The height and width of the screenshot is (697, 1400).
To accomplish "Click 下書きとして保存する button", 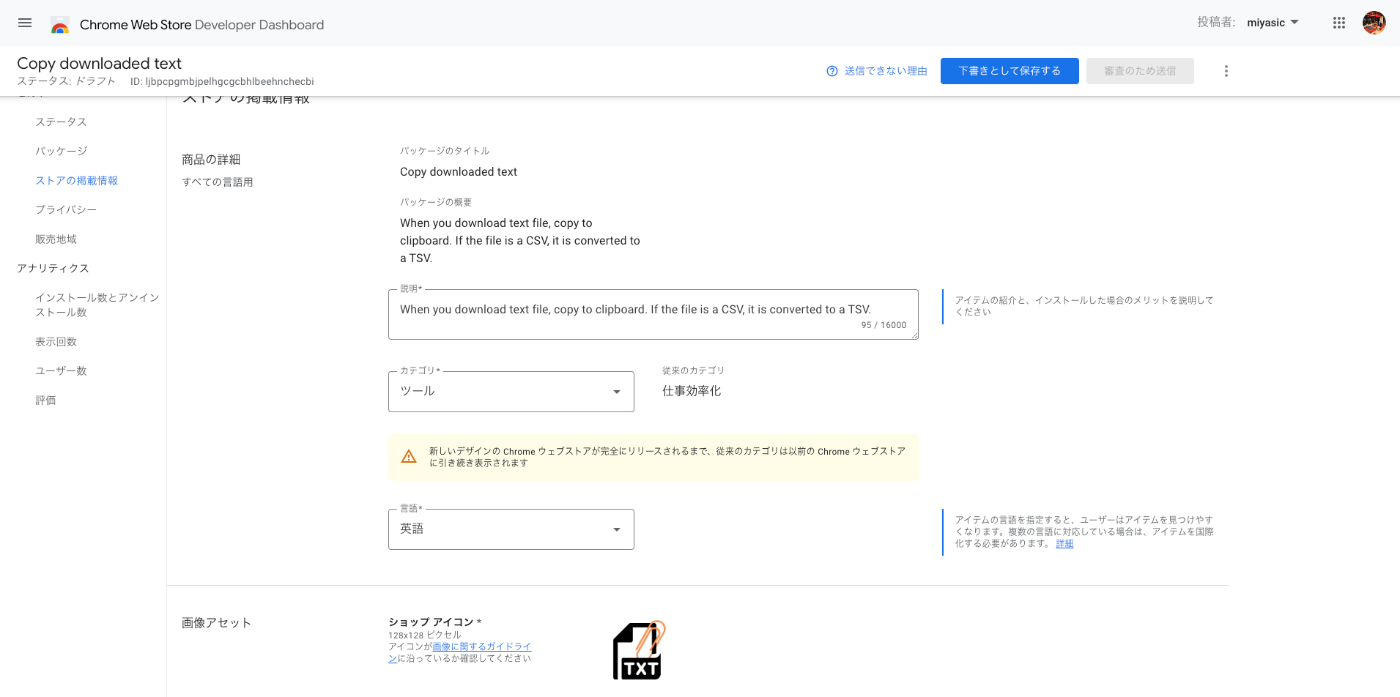I will (1009, 71).
